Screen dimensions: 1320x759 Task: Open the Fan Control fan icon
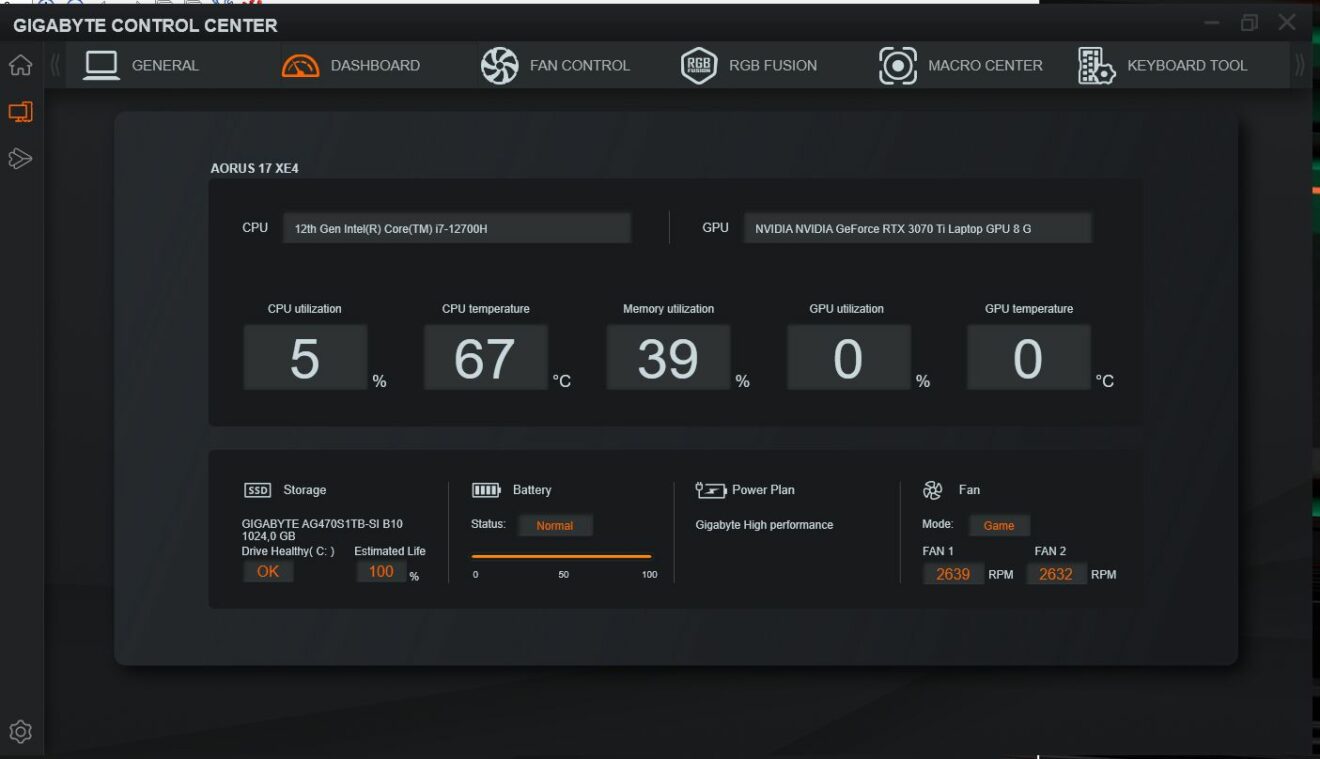pyautogui.click(x=499, y=64)
